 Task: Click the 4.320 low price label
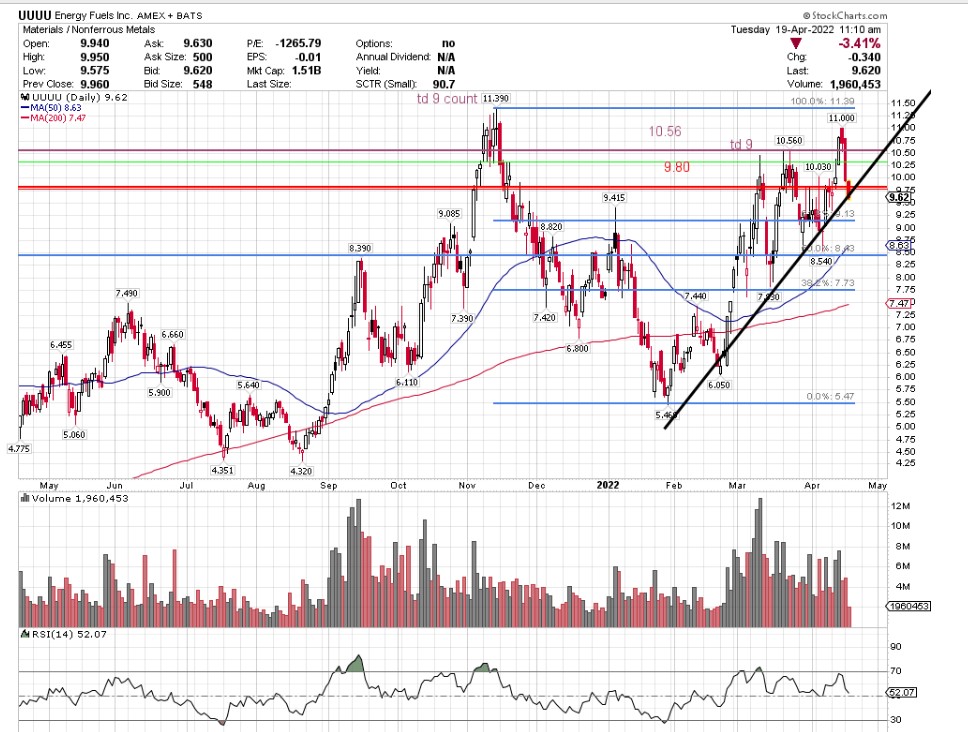click(301, 471)
